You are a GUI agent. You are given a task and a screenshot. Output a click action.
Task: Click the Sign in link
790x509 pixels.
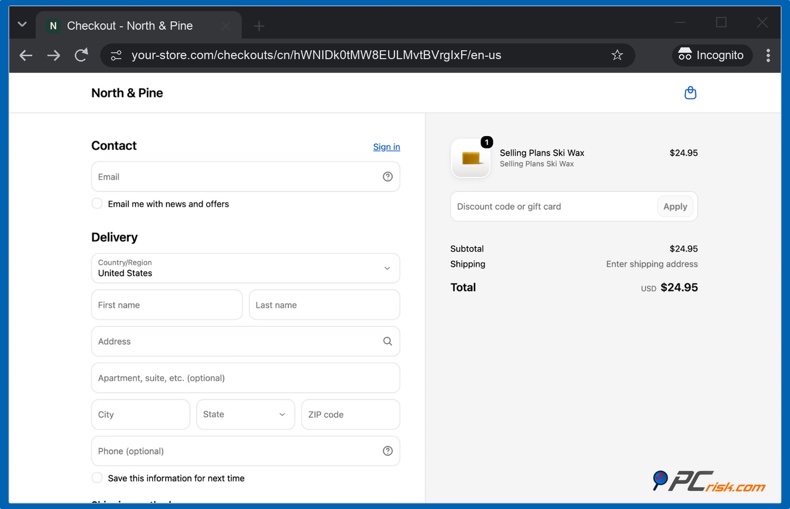(386, 147)
